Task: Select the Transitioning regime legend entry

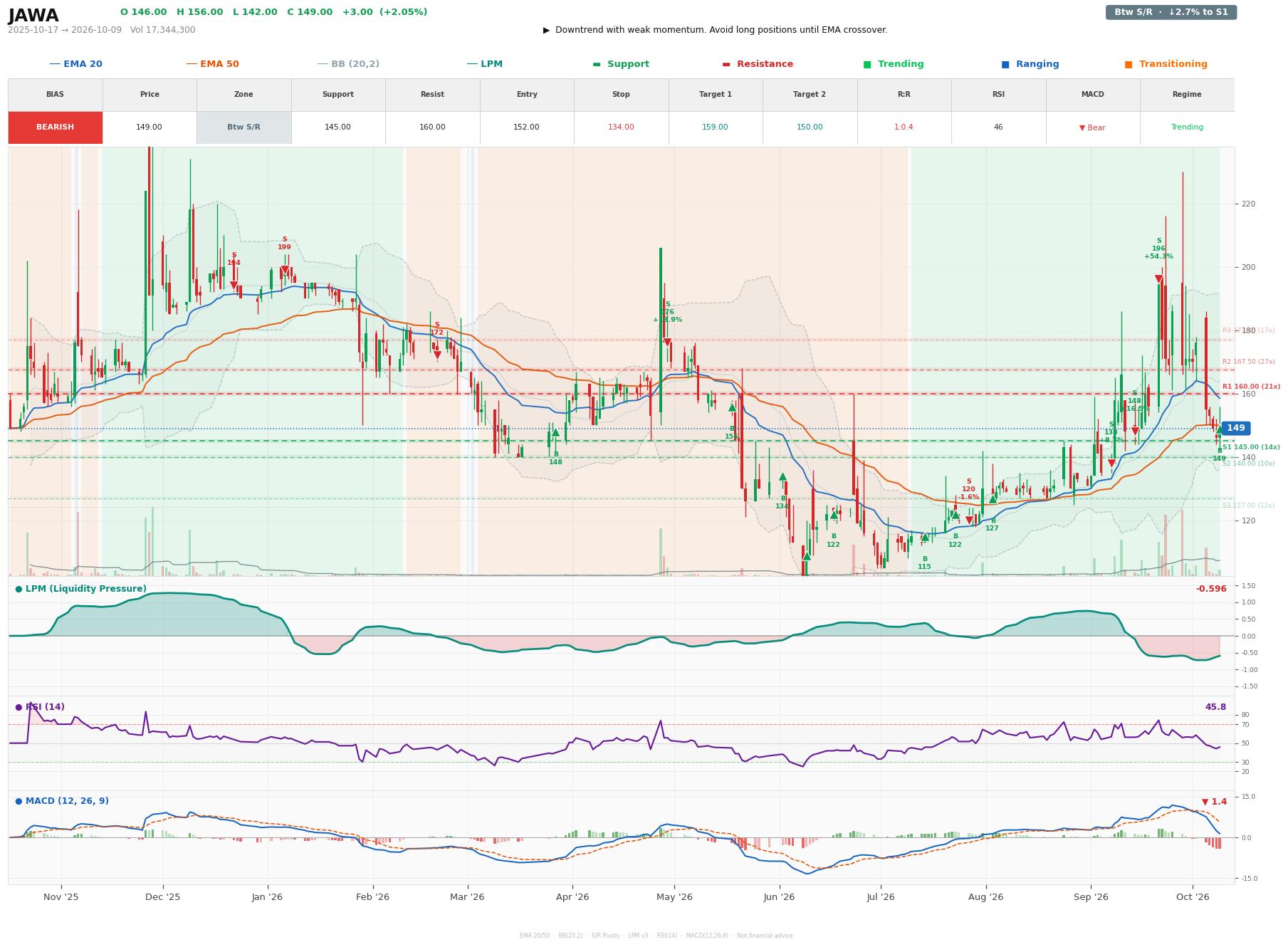Action: coord(1166,64)
